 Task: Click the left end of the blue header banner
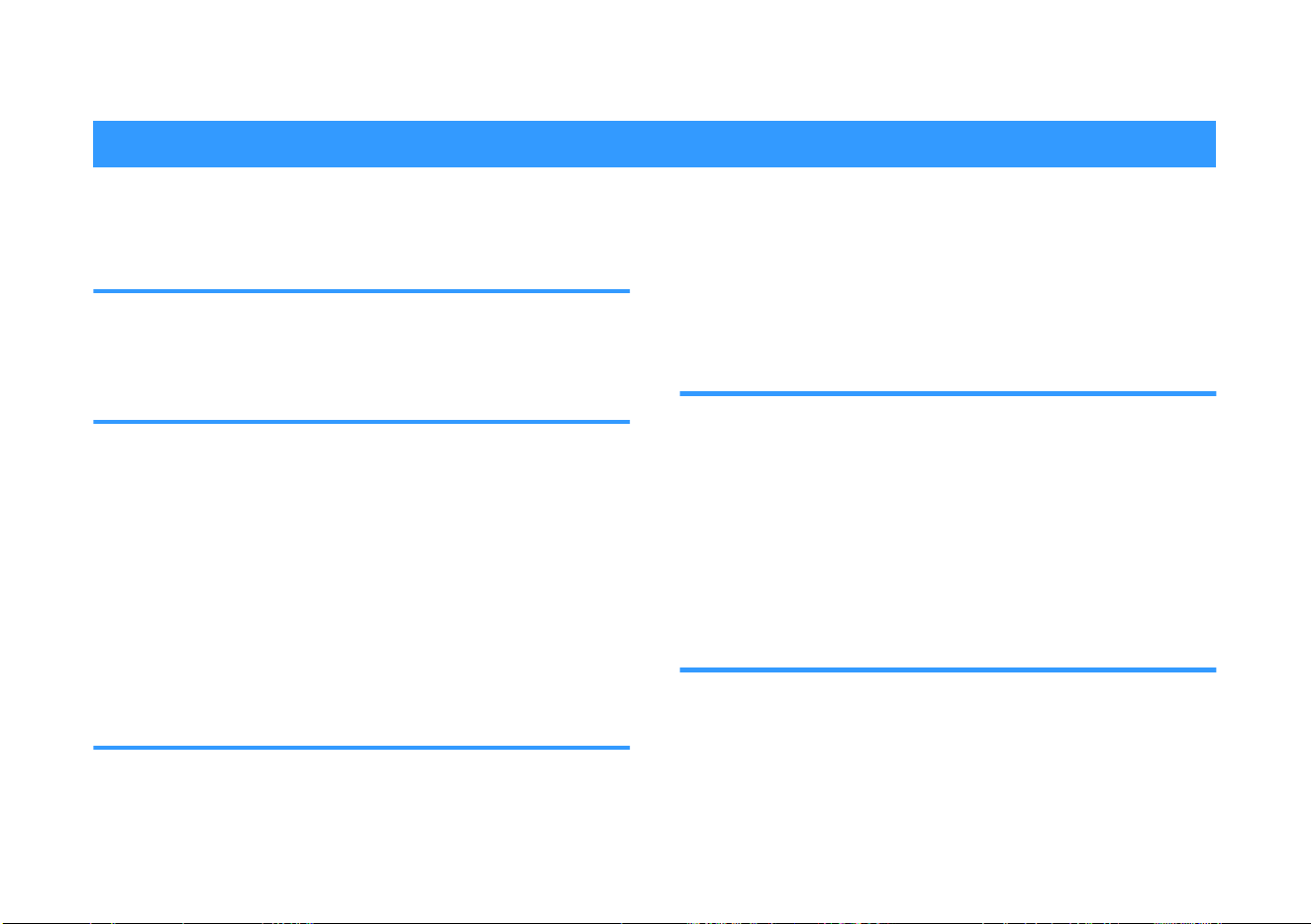click(x=103, y=144)
